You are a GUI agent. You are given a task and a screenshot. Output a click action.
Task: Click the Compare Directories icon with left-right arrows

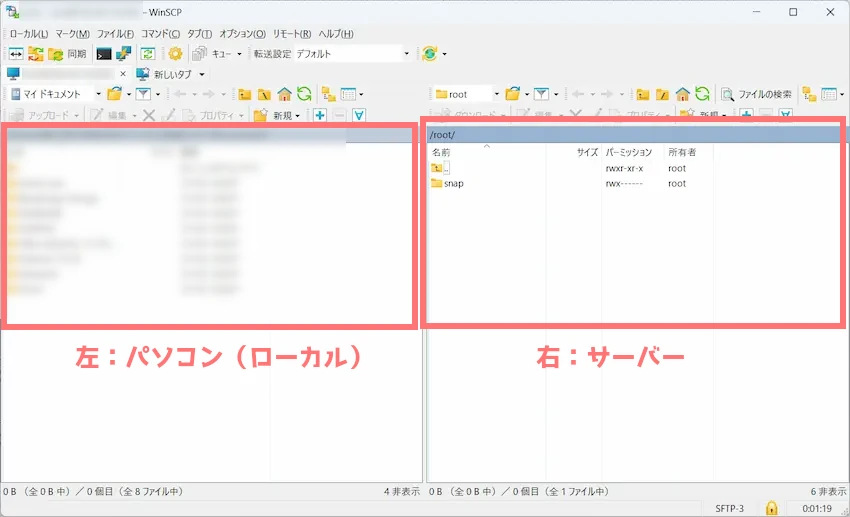[x=16, y=54]
